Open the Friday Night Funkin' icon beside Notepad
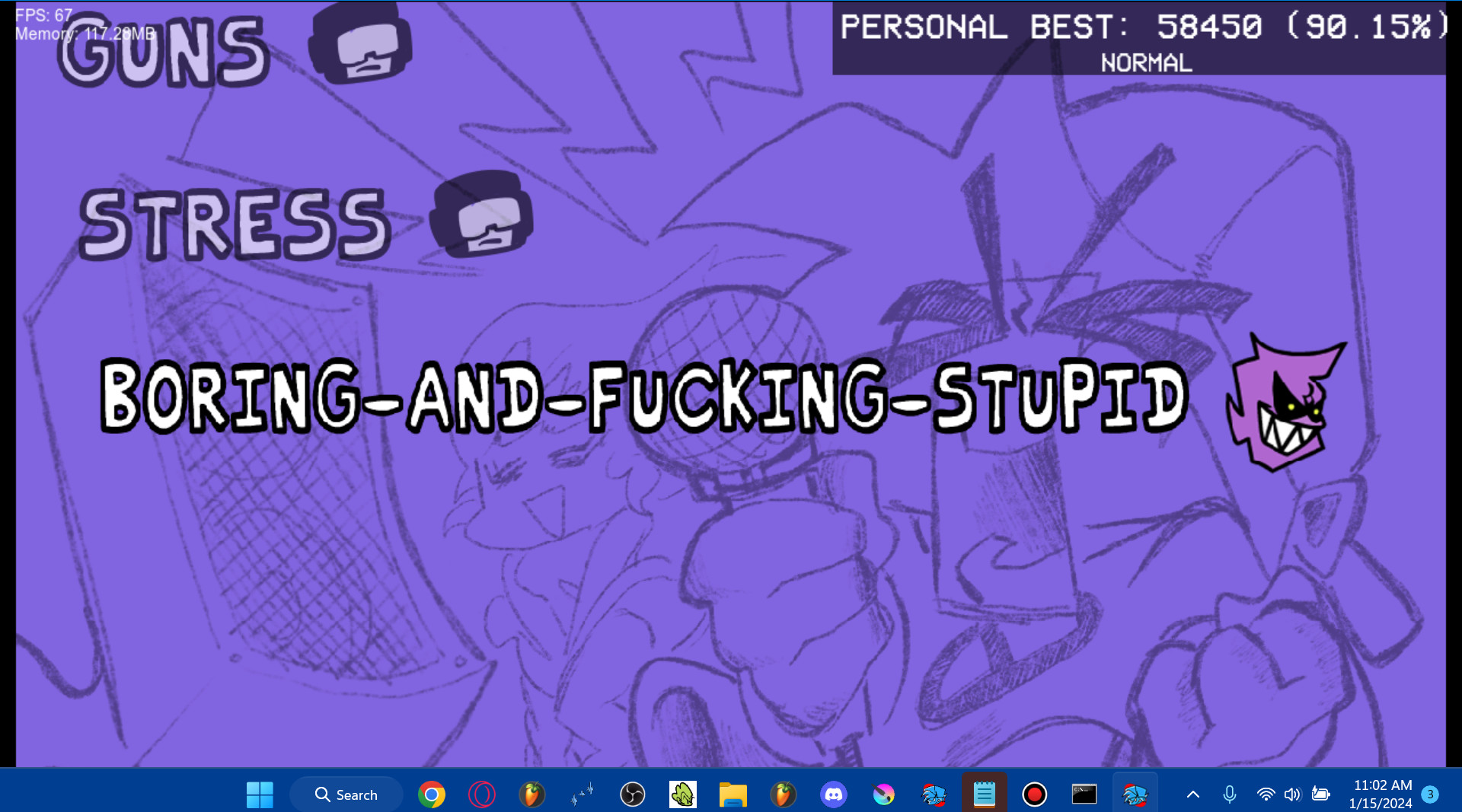This screenshot has width=1462, height=812. click(934, 794)
